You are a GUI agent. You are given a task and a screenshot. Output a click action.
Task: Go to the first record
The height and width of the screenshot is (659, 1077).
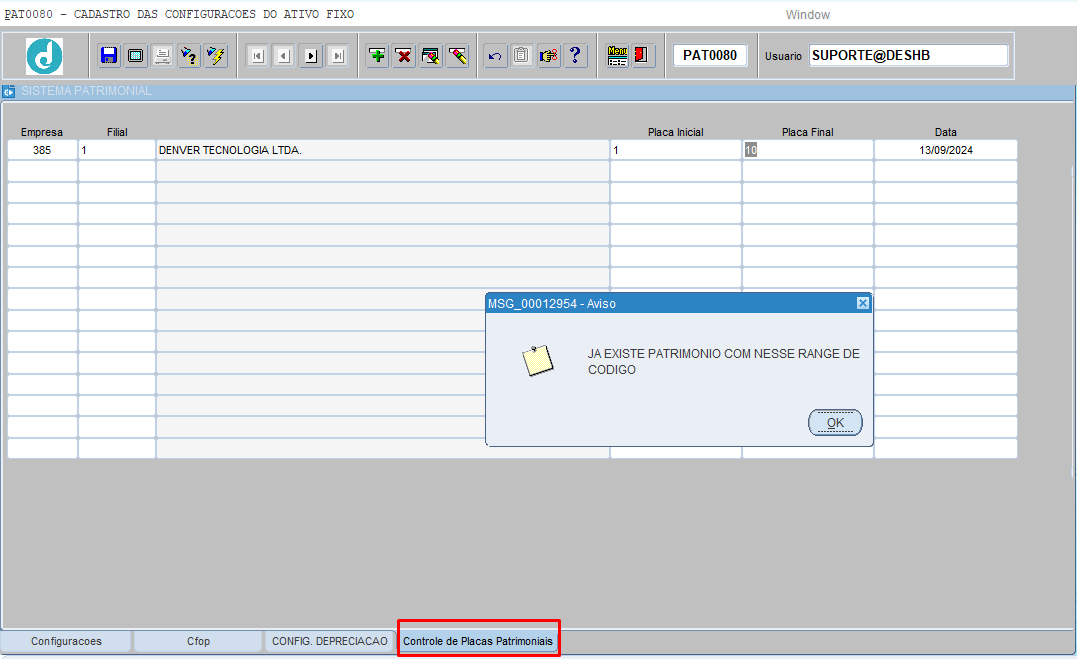258,56
